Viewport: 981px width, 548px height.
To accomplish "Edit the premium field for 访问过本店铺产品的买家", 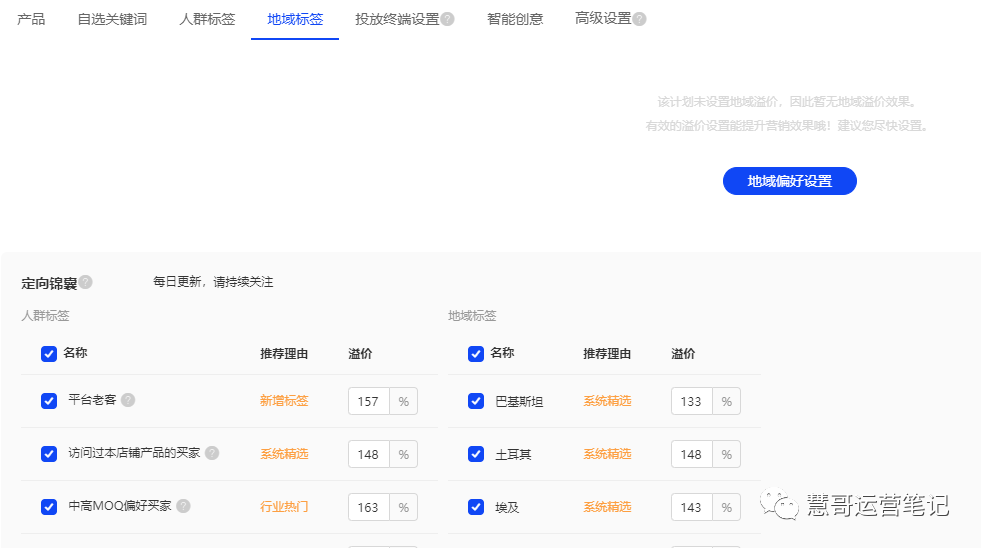I will click(369, 454).
